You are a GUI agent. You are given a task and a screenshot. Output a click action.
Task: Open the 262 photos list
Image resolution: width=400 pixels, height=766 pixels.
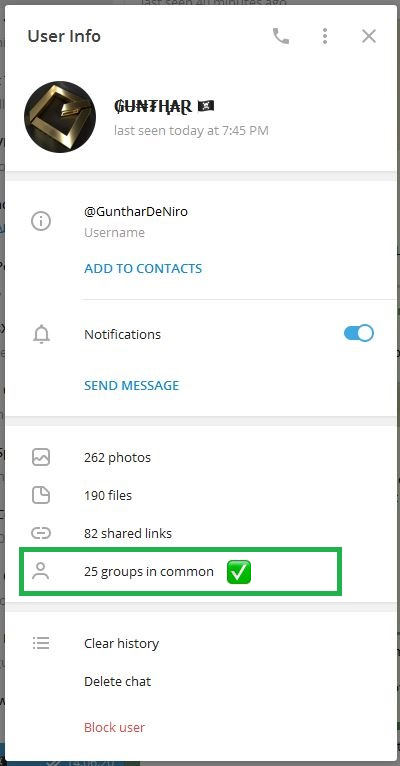117,458
